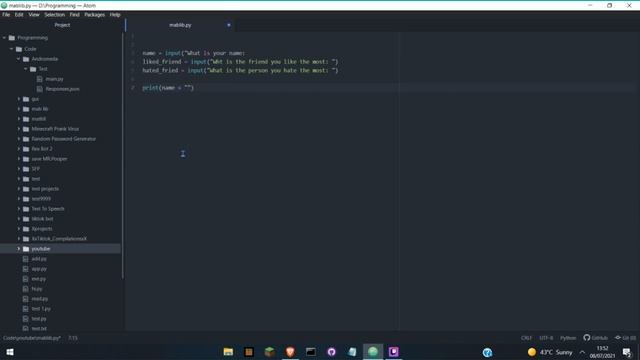Select the mablib.py editor tab
The width and height of the screenshot is (640, 360).
click(x=180, y=25)
